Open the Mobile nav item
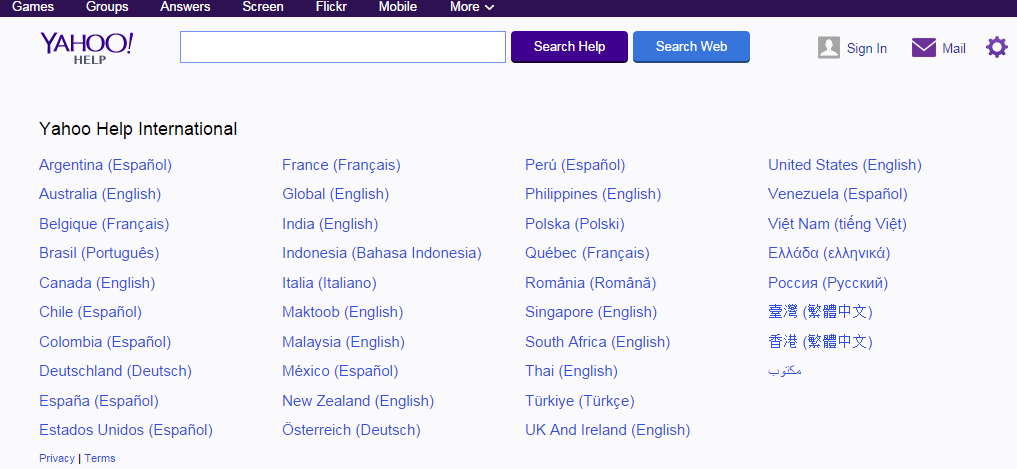 point(398,7)
